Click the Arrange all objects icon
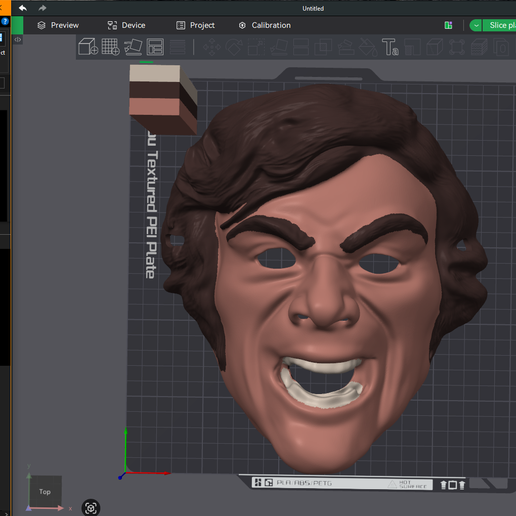 coord(155,47)
